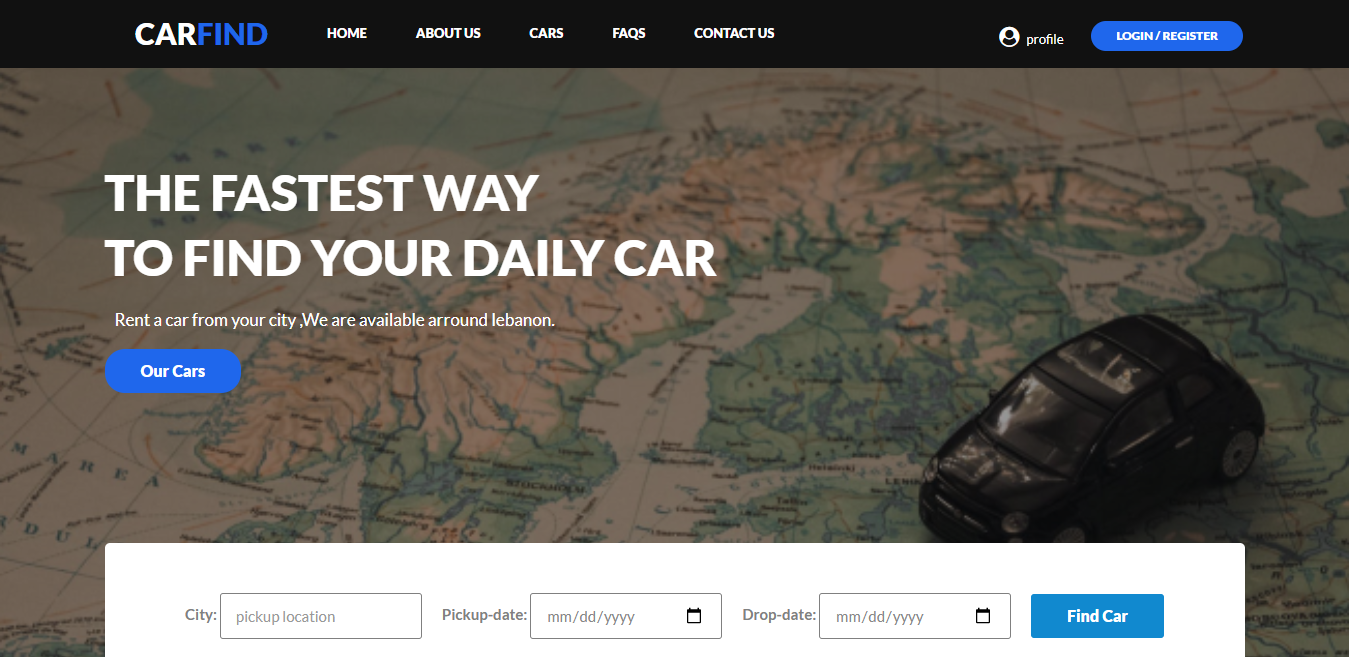This screenshot has width=1349, height=657.
Task: Go to the HOME nav item
Action: point(347,33)
